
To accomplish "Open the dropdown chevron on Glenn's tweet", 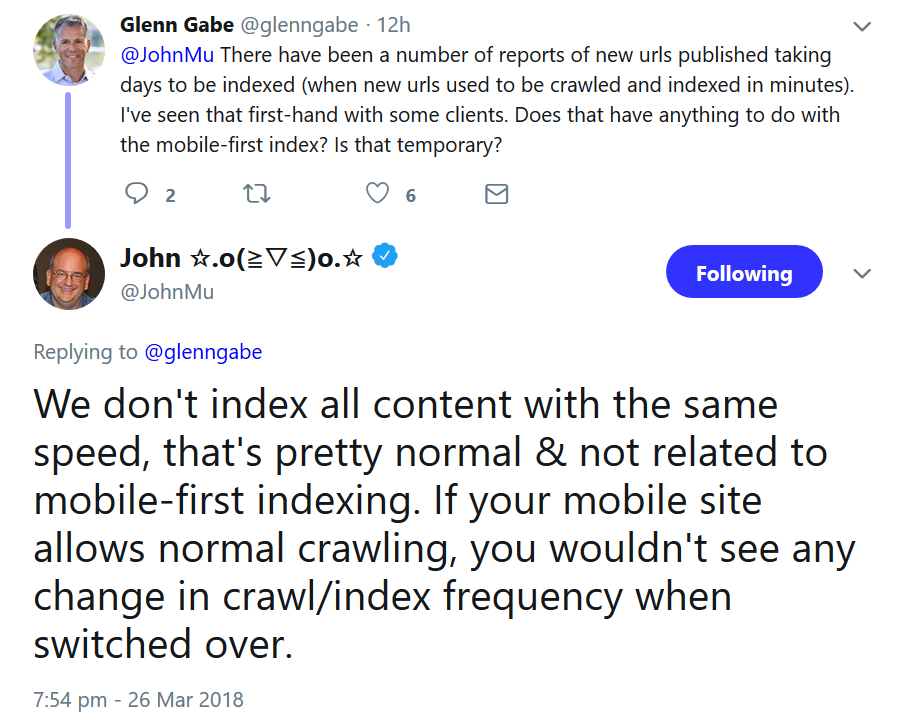I will (x=860, y=25).
